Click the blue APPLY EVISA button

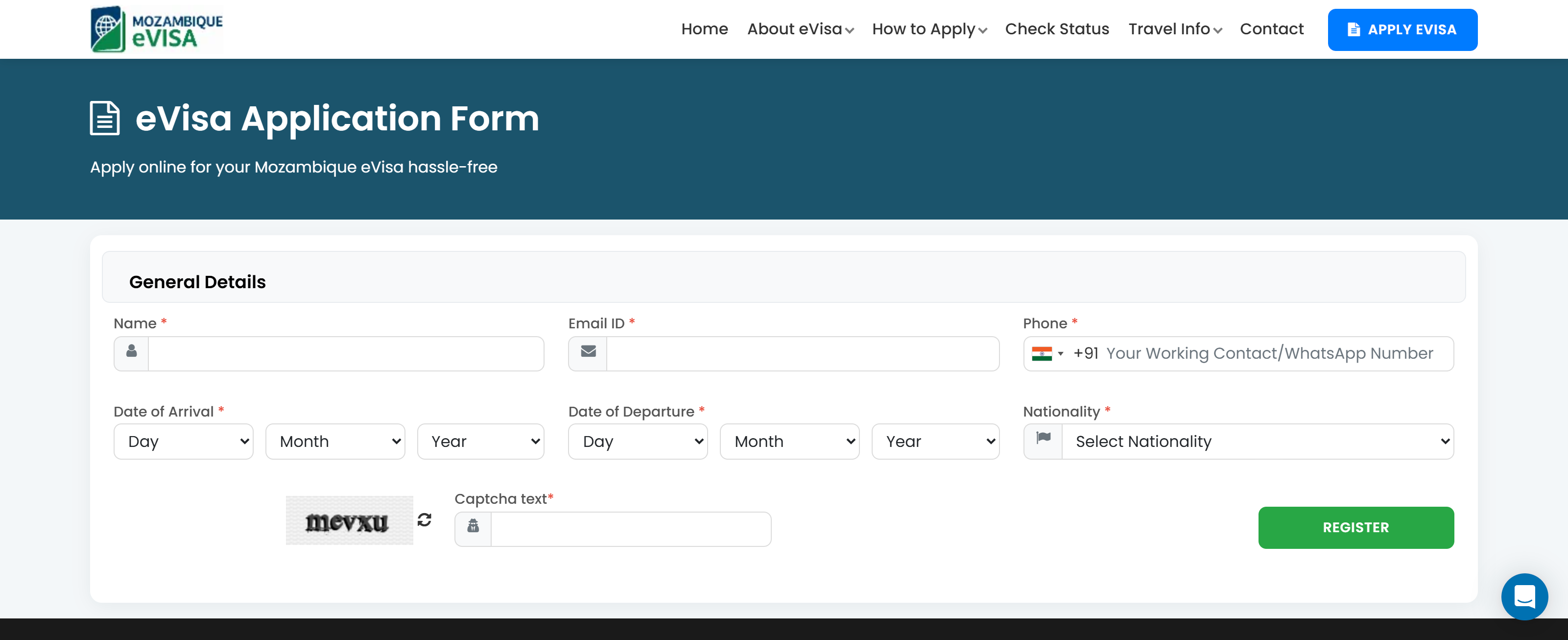[1402, 30]
